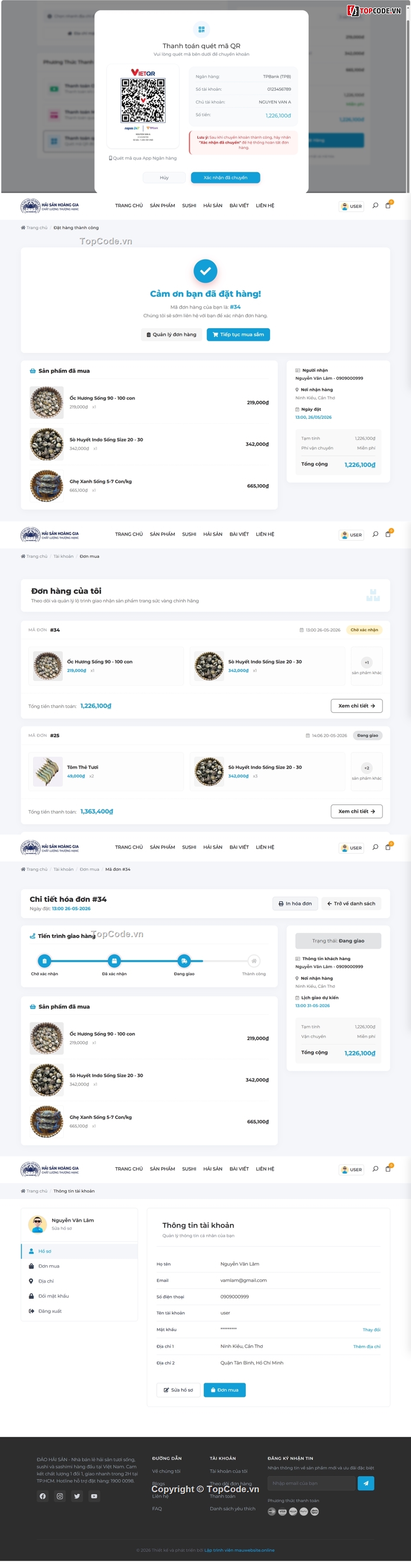
Task: Click 'Hủy' button in QR payment dialog
Action: pyautogui.click(x=164, y=178)
